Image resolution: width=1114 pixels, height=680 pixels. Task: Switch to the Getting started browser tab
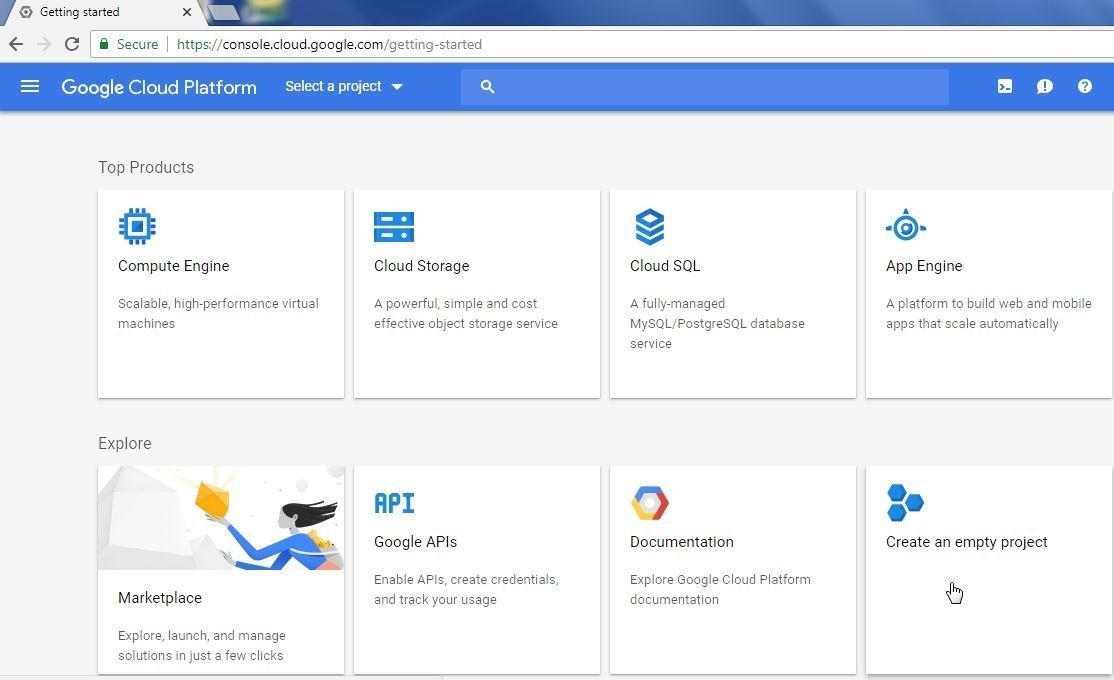[x=90, y=13]
